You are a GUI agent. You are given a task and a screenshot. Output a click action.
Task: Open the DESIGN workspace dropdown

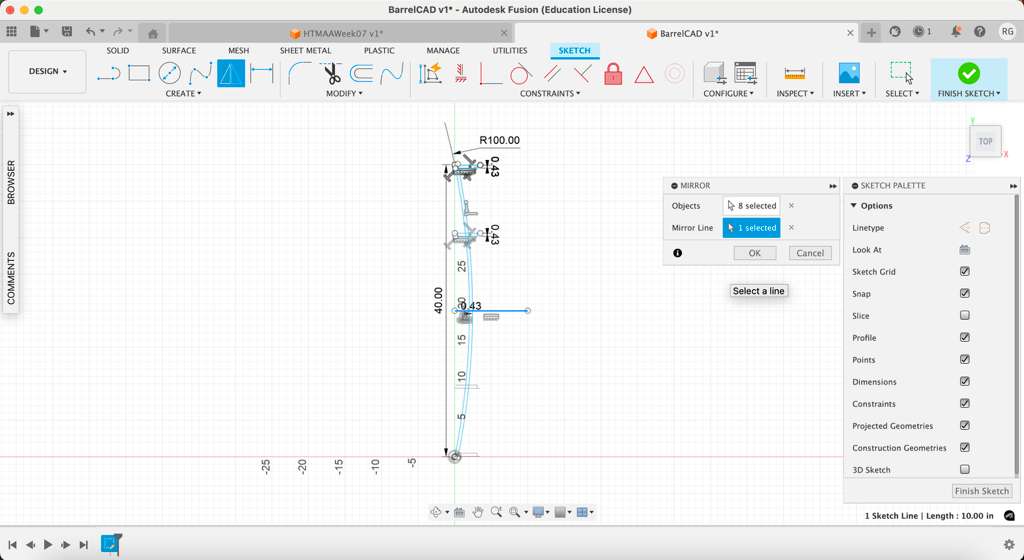tap(48, 72)
